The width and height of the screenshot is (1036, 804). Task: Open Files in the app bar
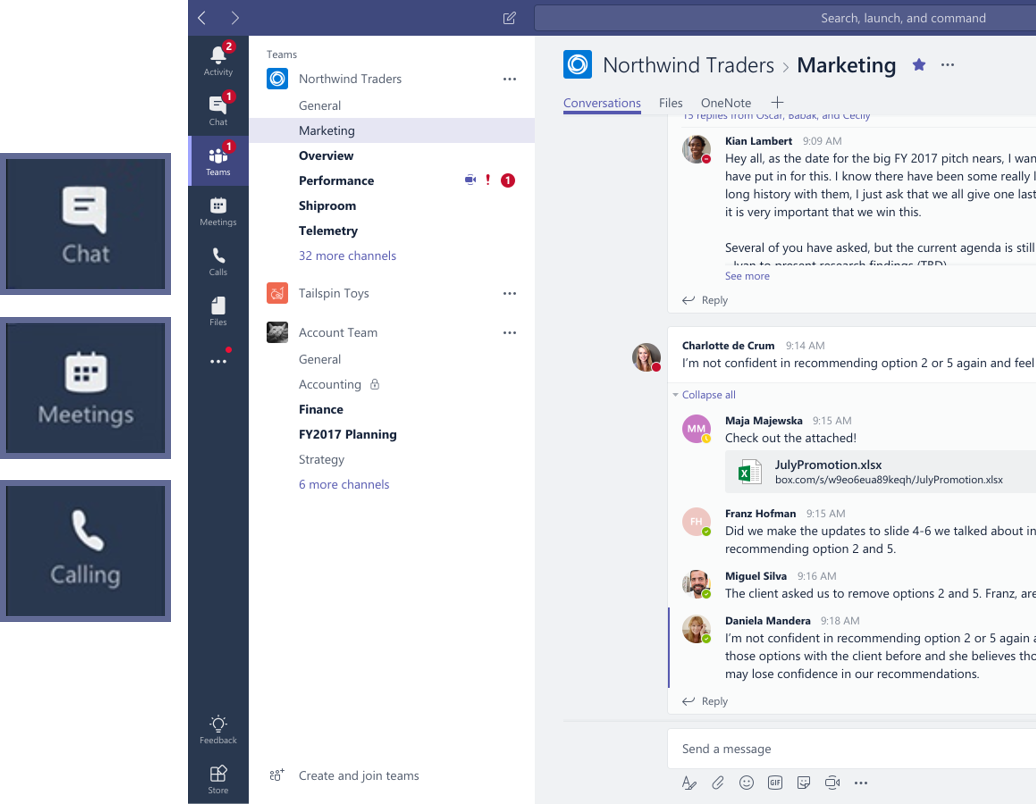218,311
